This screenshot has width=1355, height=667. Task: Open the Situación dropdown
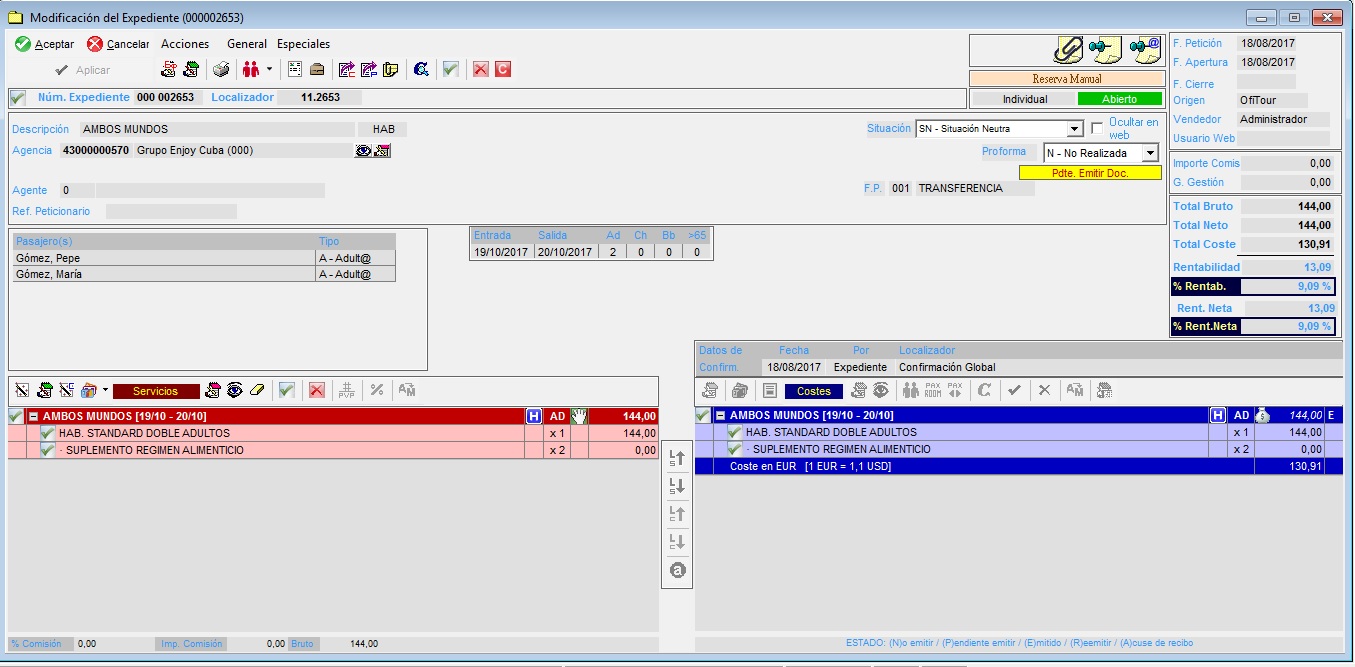1074,129
